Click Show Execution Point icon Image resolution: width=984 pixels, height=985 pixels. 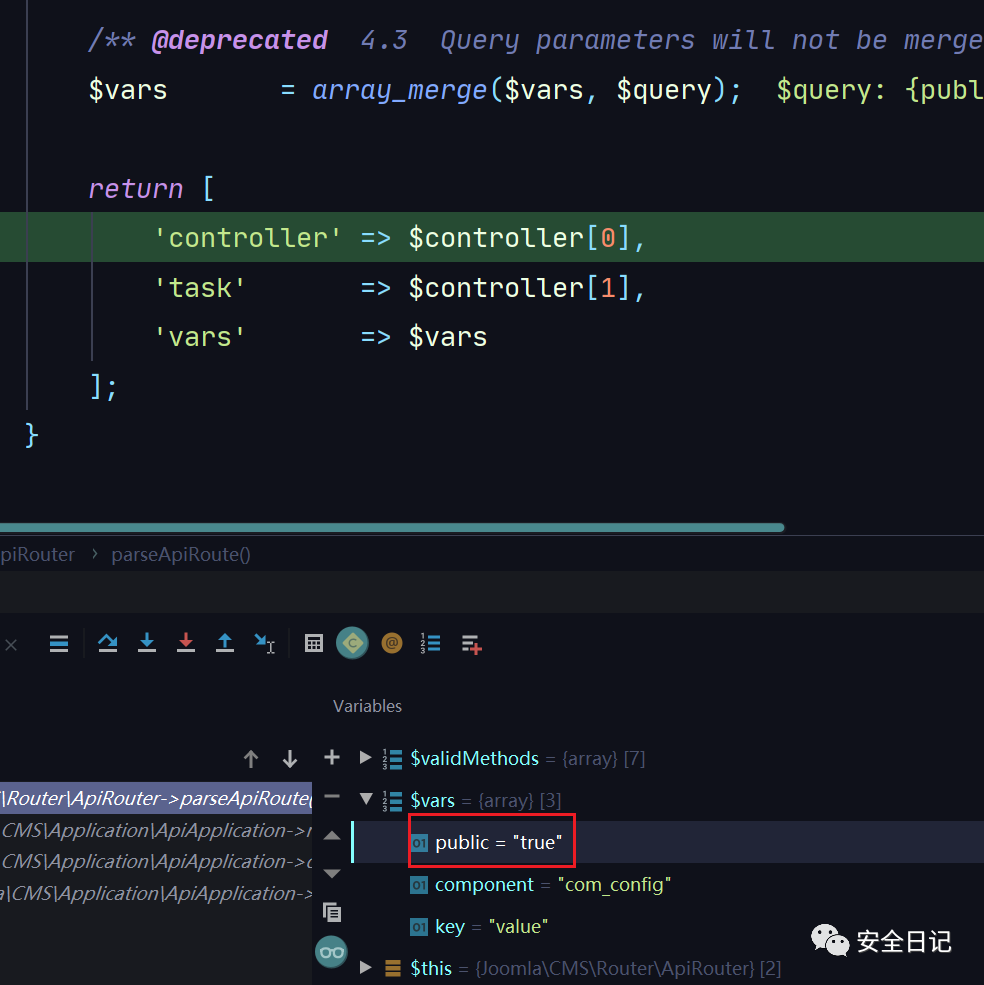pyautogui.click(x=59, y=644)
